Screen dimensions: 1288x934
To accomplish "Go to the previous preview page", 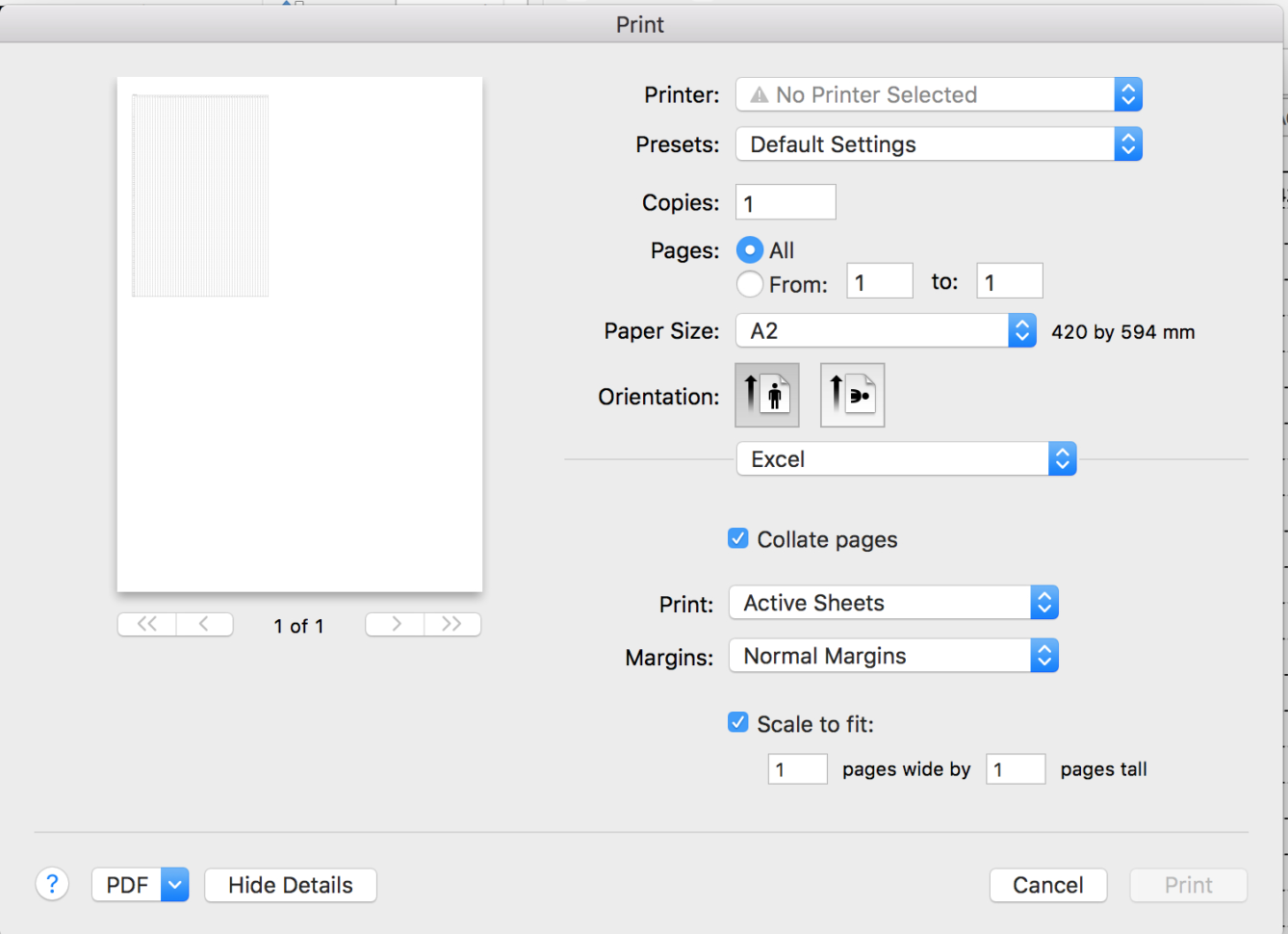I will pos(204,624).
